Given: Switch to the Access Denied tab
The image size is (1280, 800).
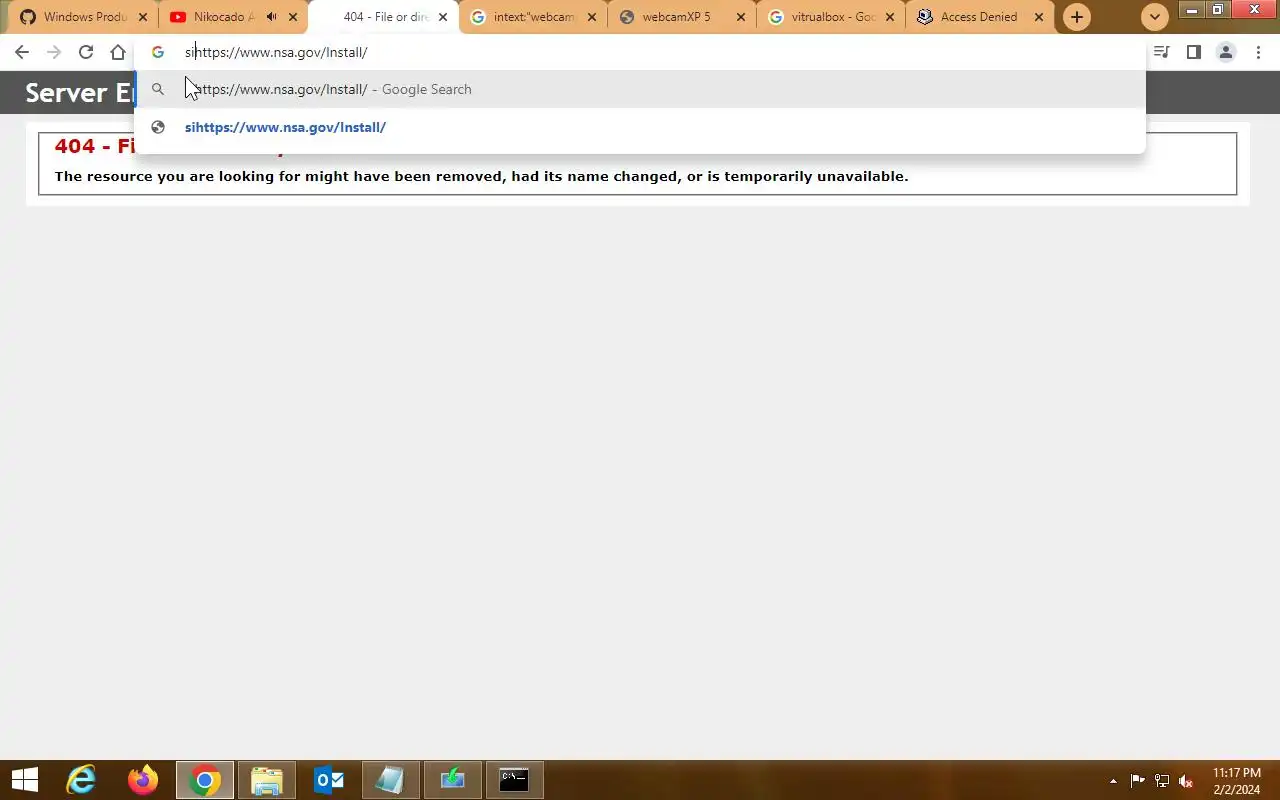Looking at the screenshot, I should (x=979, y=17).
